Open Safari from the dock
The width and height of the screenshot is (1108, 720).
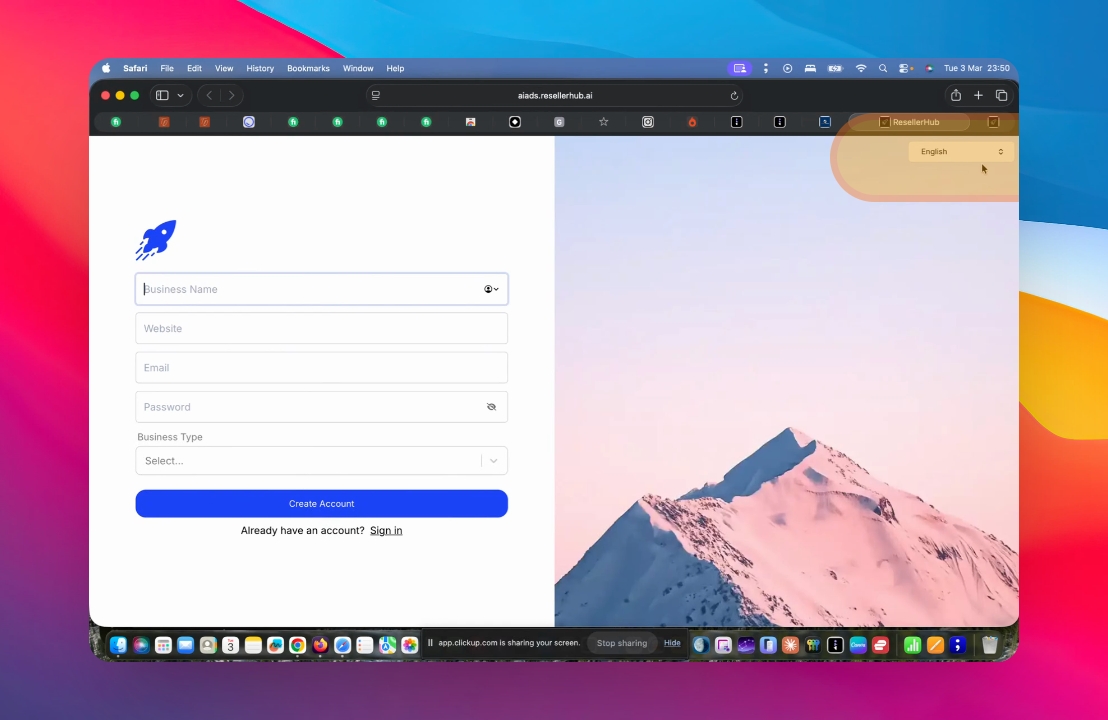tap(342, 645)
